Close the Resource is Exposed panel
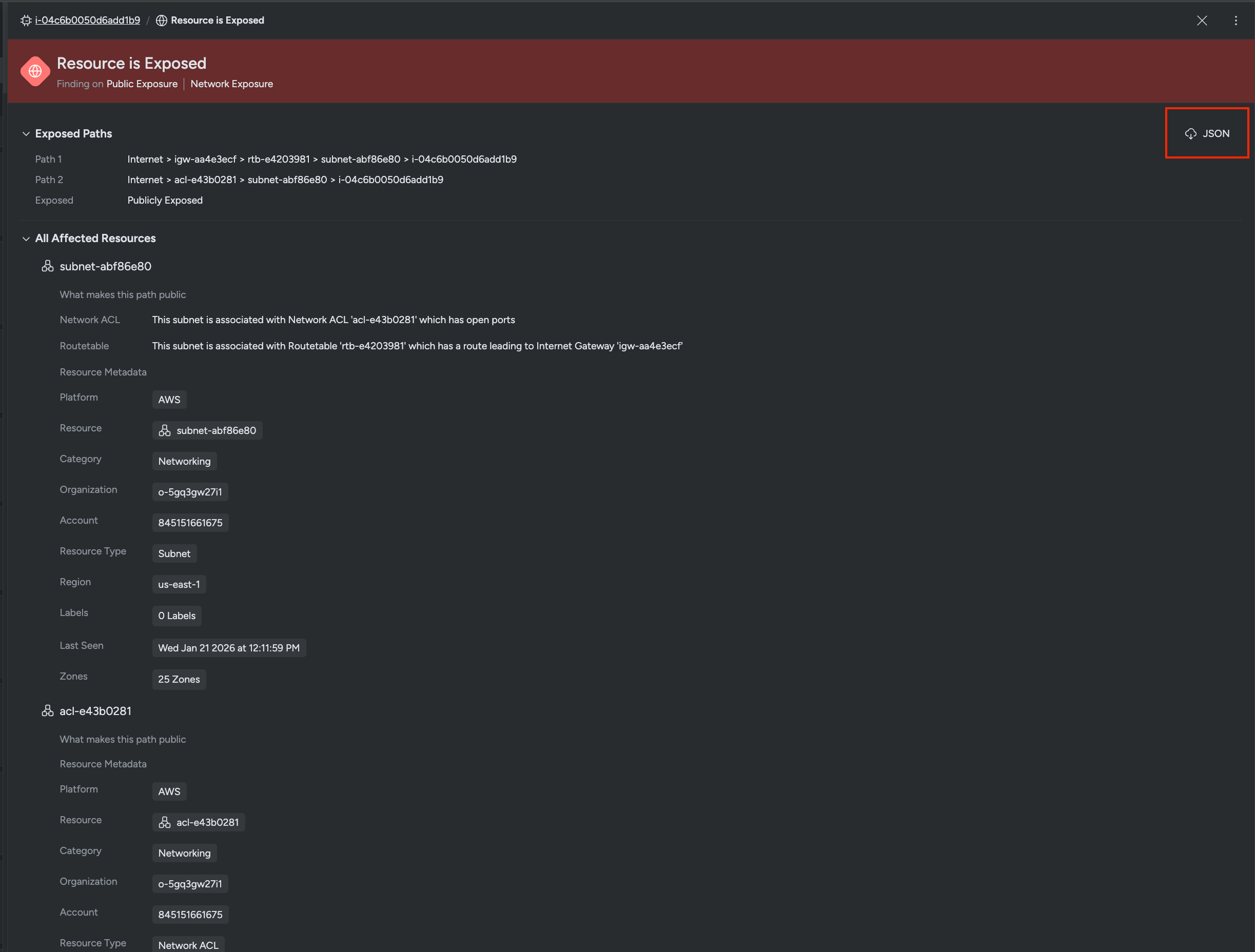This screenshot has width=1255, height=952. pos(1202,21)
